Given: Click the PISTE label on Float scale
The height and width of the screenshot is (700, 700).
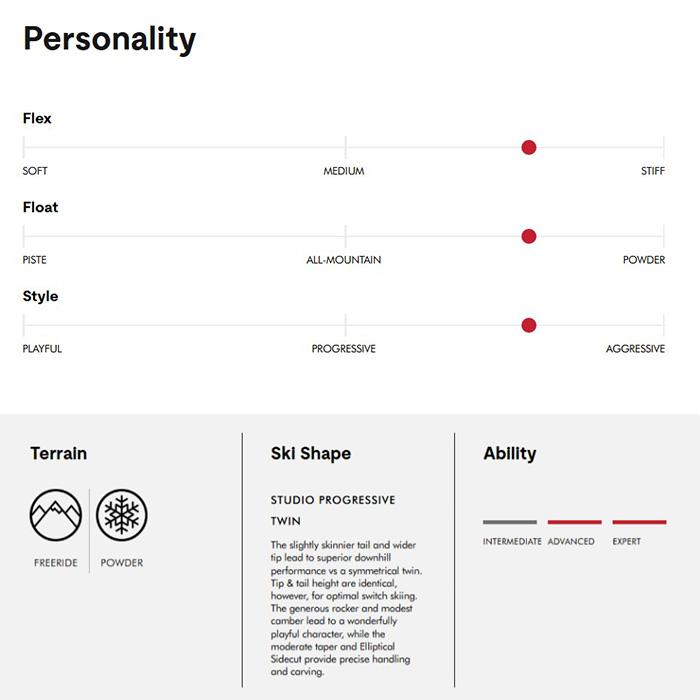Looking at the screenshot, I should [34, 260].
